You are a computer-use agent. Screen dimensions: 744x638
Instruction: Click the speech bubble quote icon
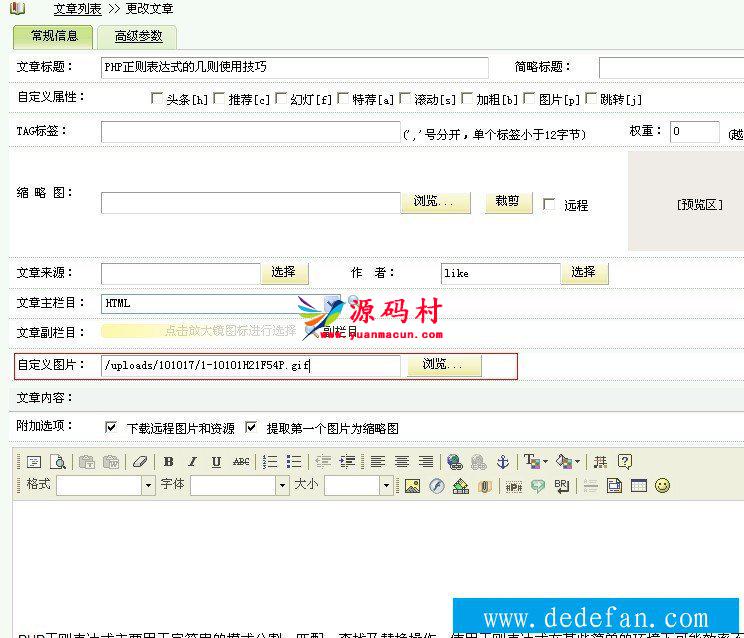pyautogui.click(x=538, y=486)
